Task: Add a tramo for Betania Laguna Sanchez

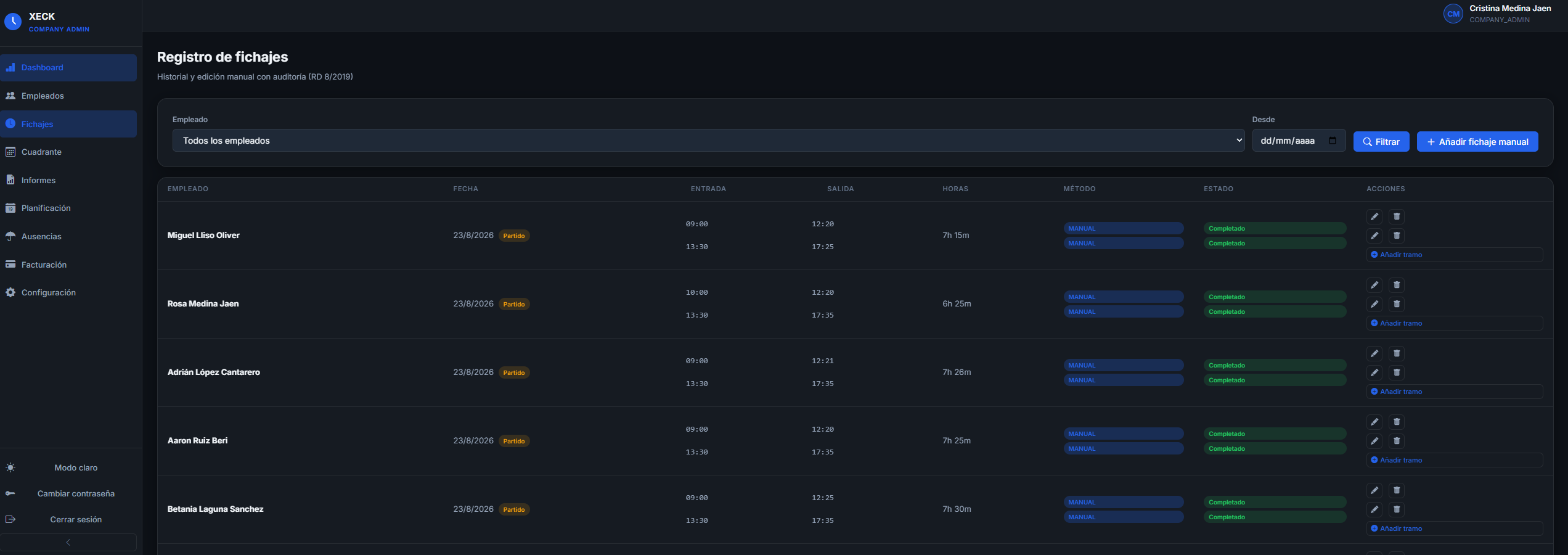Action: (1455, 528)
